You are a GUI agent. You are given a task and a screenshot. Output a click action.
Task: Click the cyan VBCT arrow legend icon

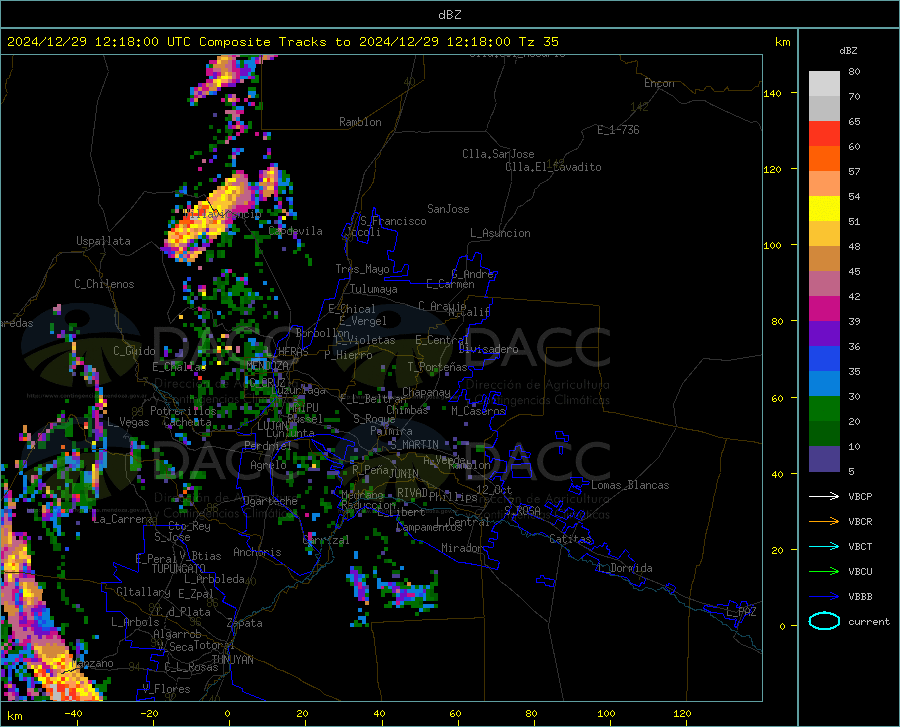pyautogui.click(x=824, y=546)
